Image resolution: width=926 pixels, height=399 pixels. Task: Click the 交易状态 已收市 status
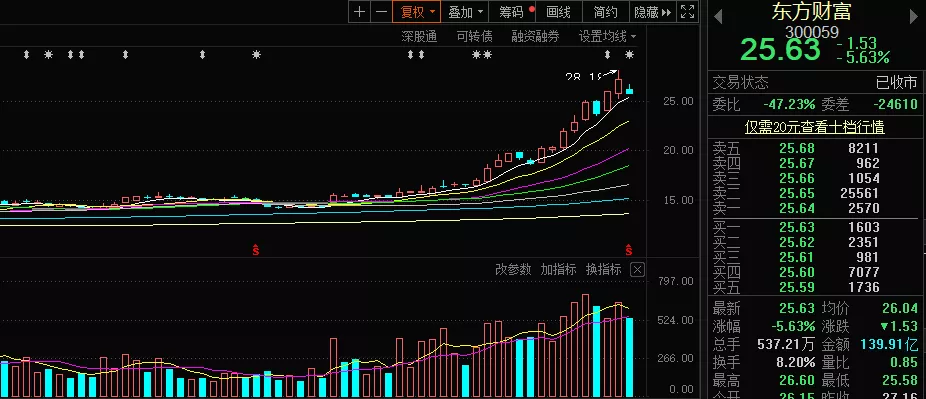pyautogui.click(x=896, y=83)
